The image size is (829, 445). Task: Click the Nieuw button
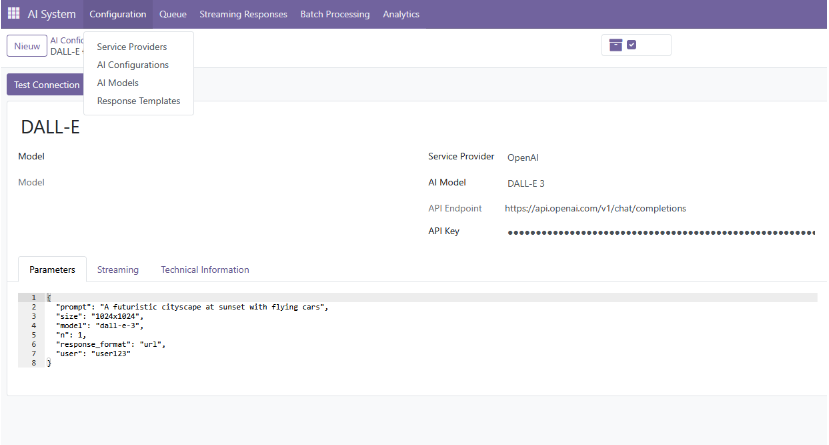point(27,46)
